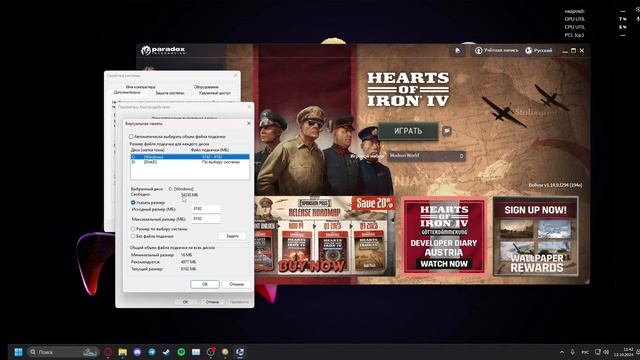Open the Sign Up Now Wallpaper Rewards banner

[x=536, y=236]
